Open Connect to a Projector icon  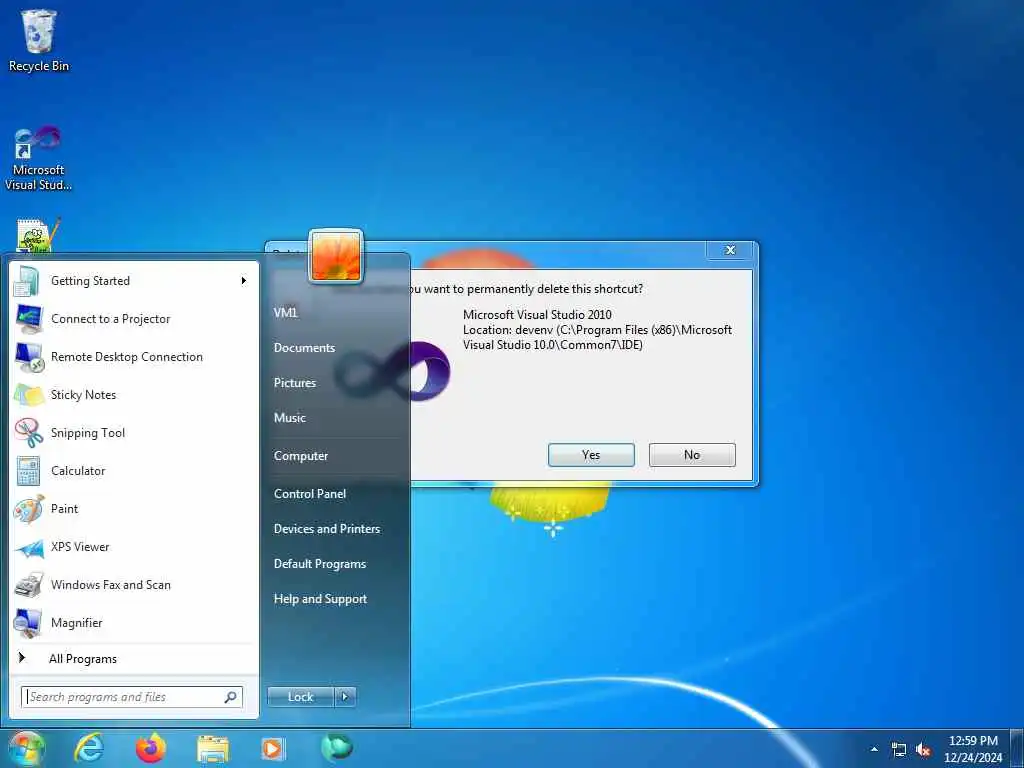pos(29,319)
